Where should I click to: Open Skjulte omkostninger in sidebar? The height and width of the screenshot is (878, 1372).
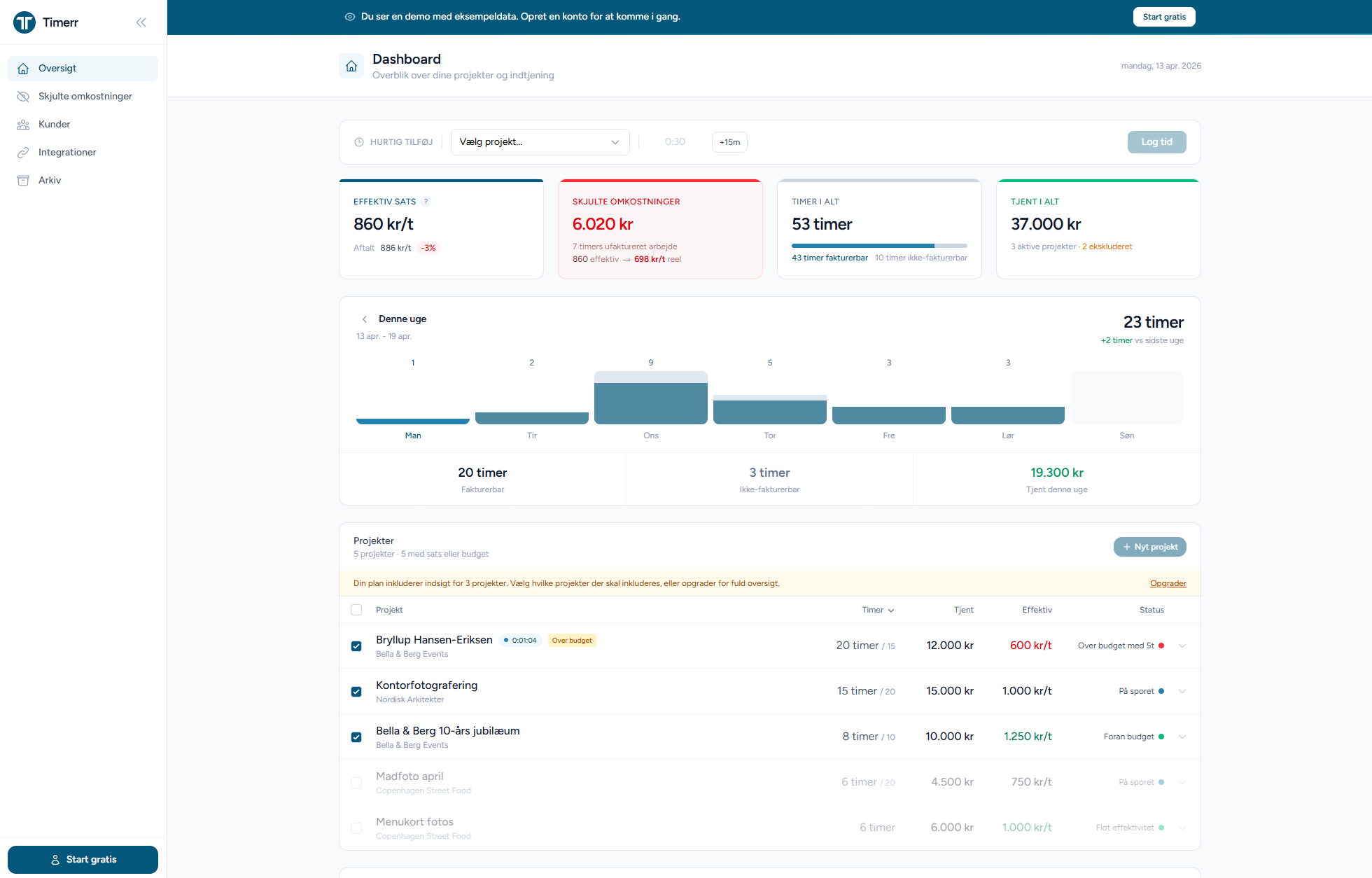pos(85,97)
